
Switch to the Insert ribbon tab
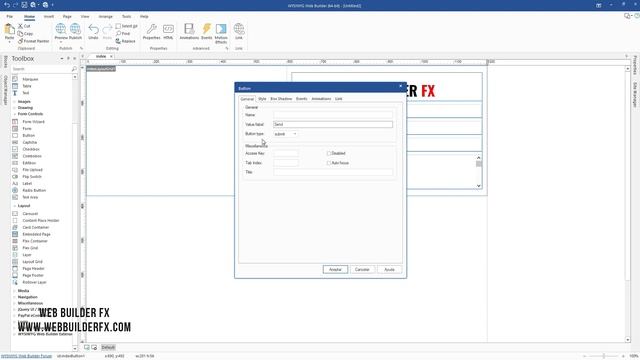(x=49, y=17)
